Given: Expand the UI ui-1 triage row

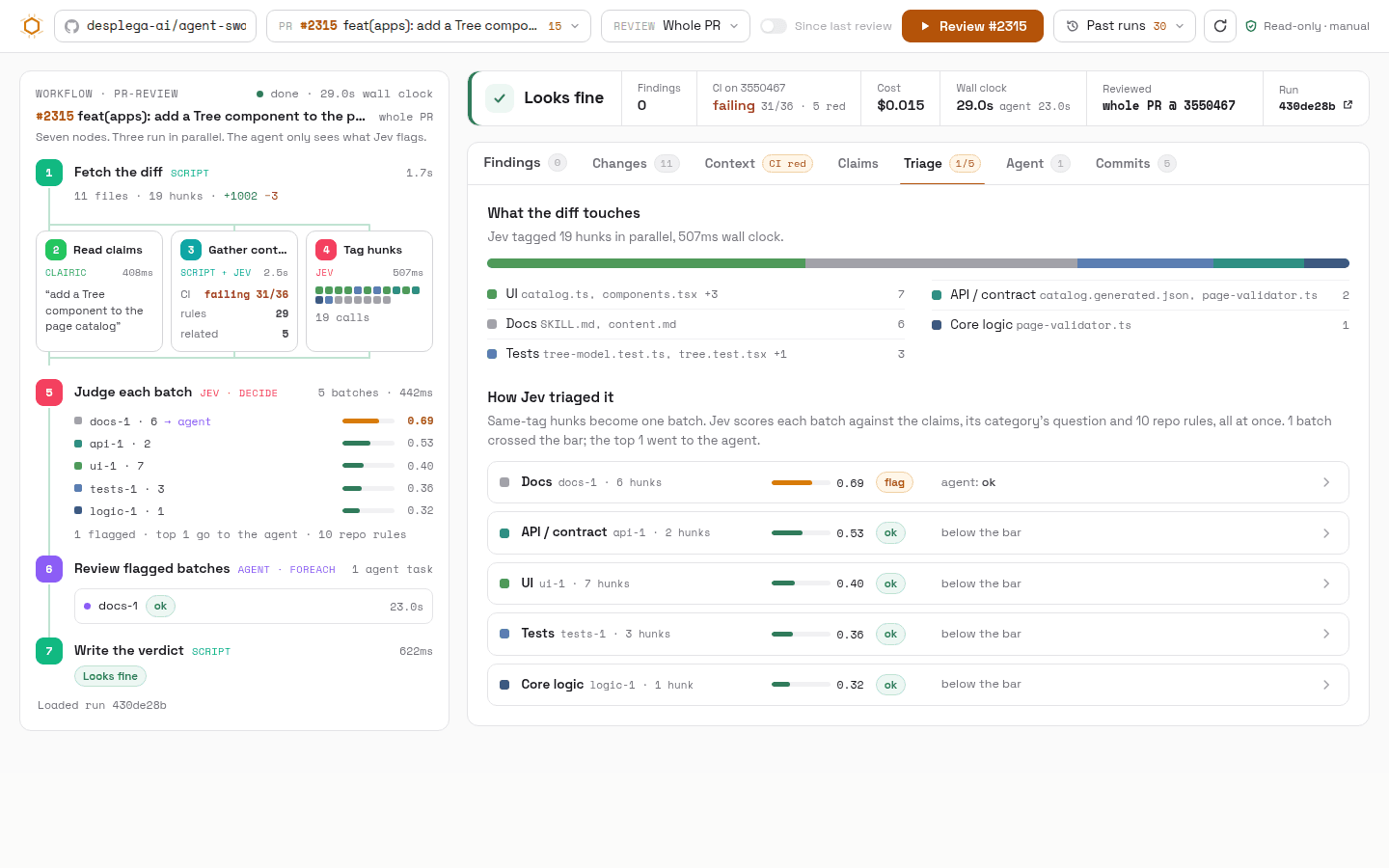Looking at the screenshot, I should (918, 583).
